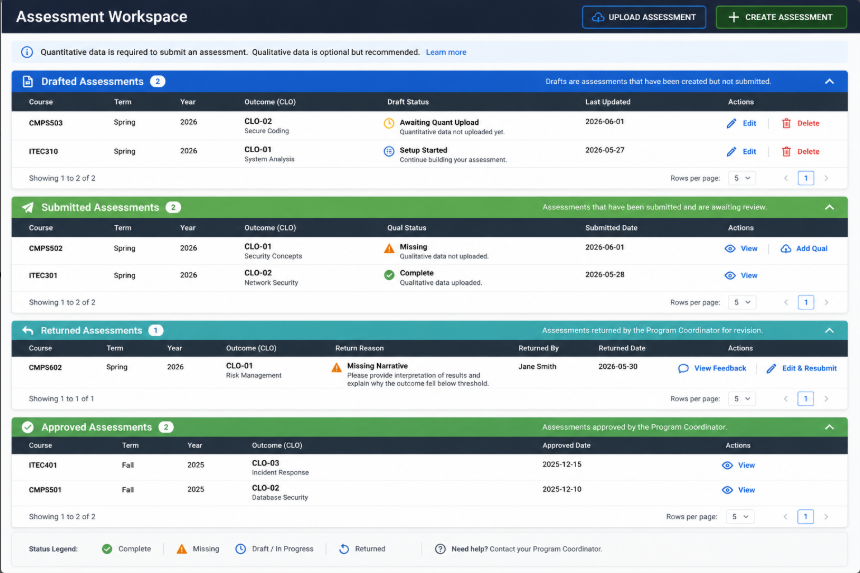The height and width of the screenshot is (573, 860).
Task: Edit the ITEC310 draft assessment
Action: tap(742, 151)
